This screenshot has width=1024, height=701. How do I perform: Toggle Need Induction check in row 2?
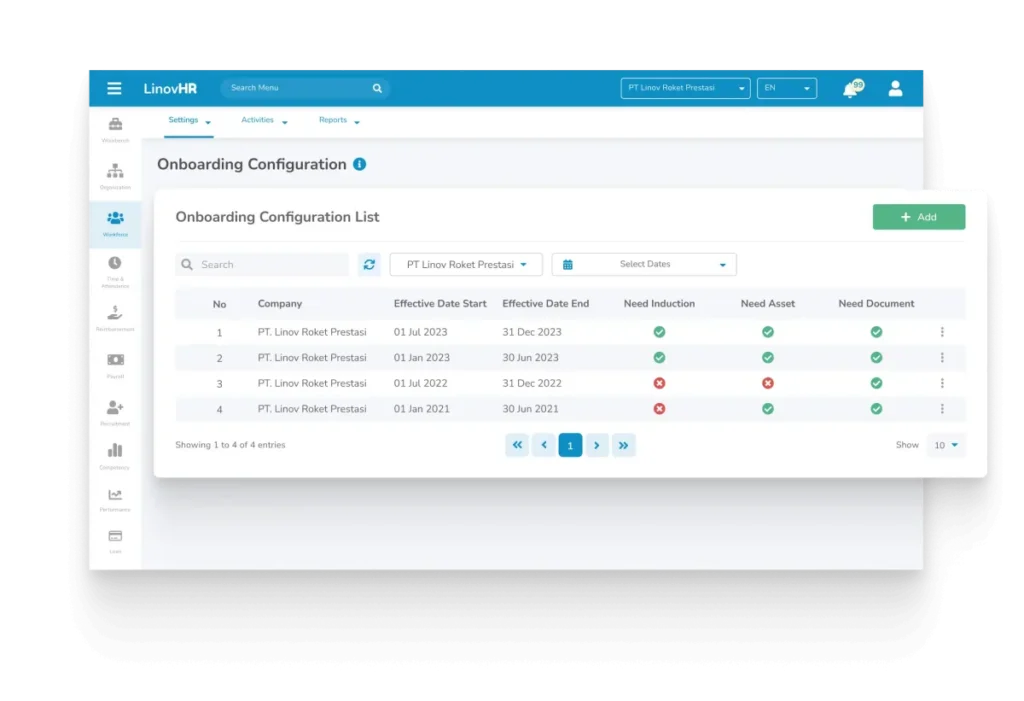click(x=659, y=357)
